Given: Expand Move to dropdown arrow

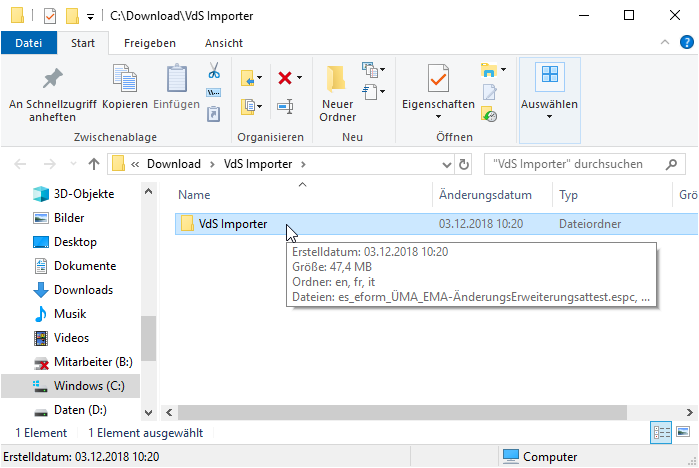Looking at the screenshot, I should (259, 78).
